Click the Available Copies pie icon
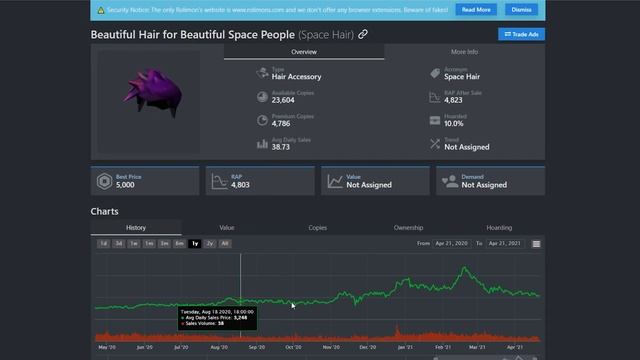The image size is (640, 360). click(x=262, y=97)
